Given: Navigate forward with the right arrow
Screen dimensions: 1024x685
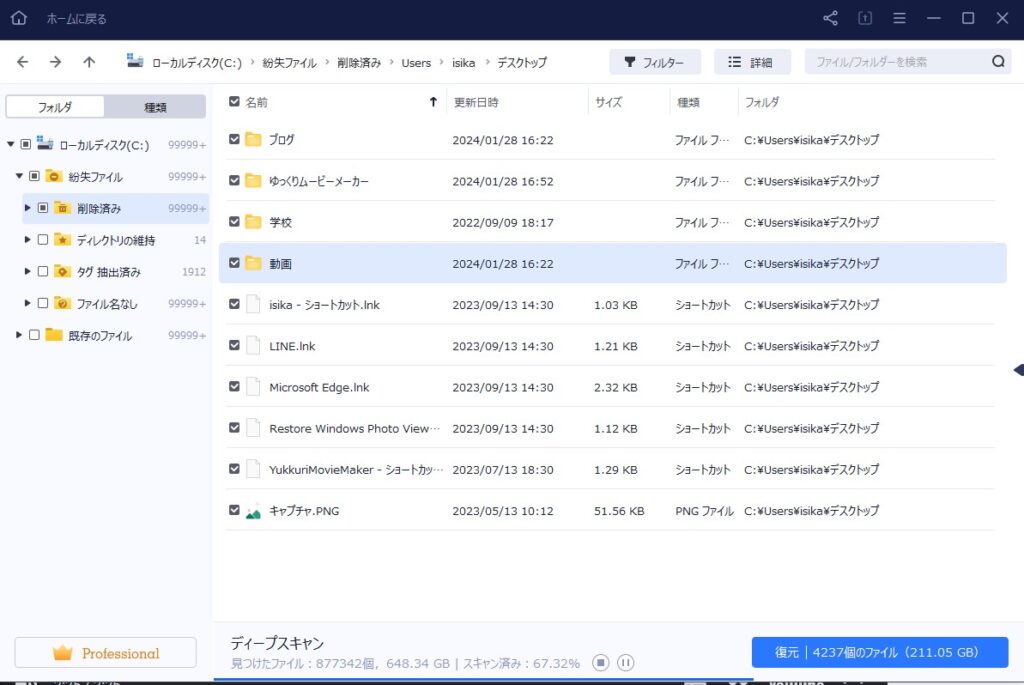Looking at the screenshot, I should [x=56, y=62].
